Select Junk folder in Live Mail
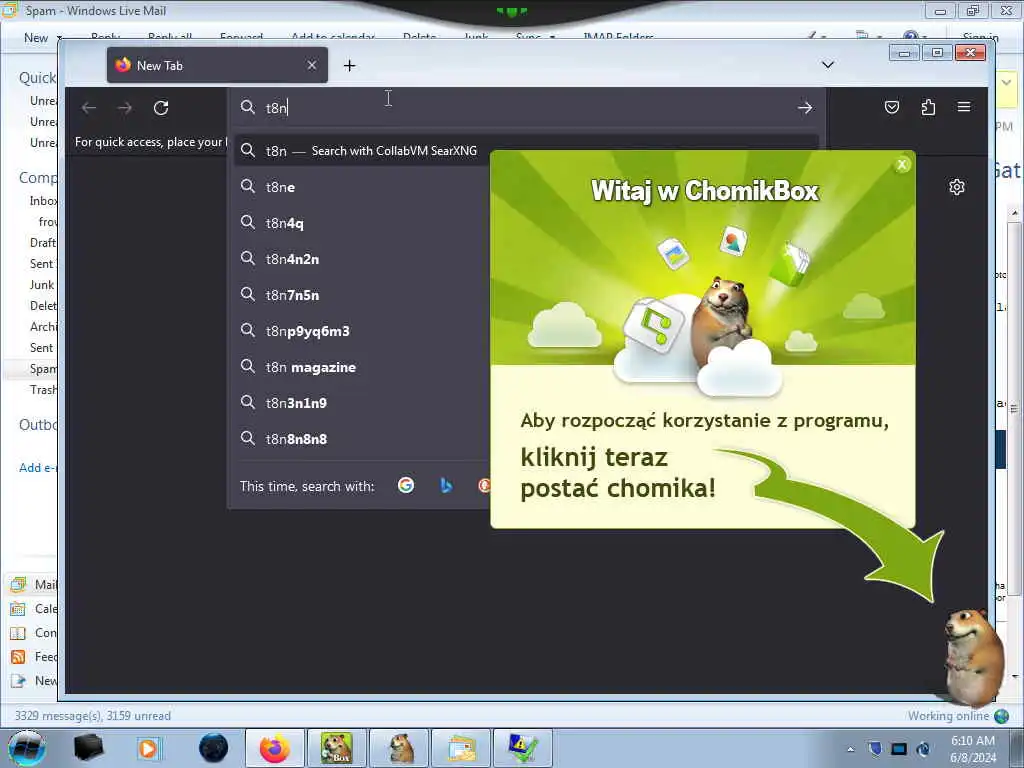1024x768 pixels. [42, 285]
